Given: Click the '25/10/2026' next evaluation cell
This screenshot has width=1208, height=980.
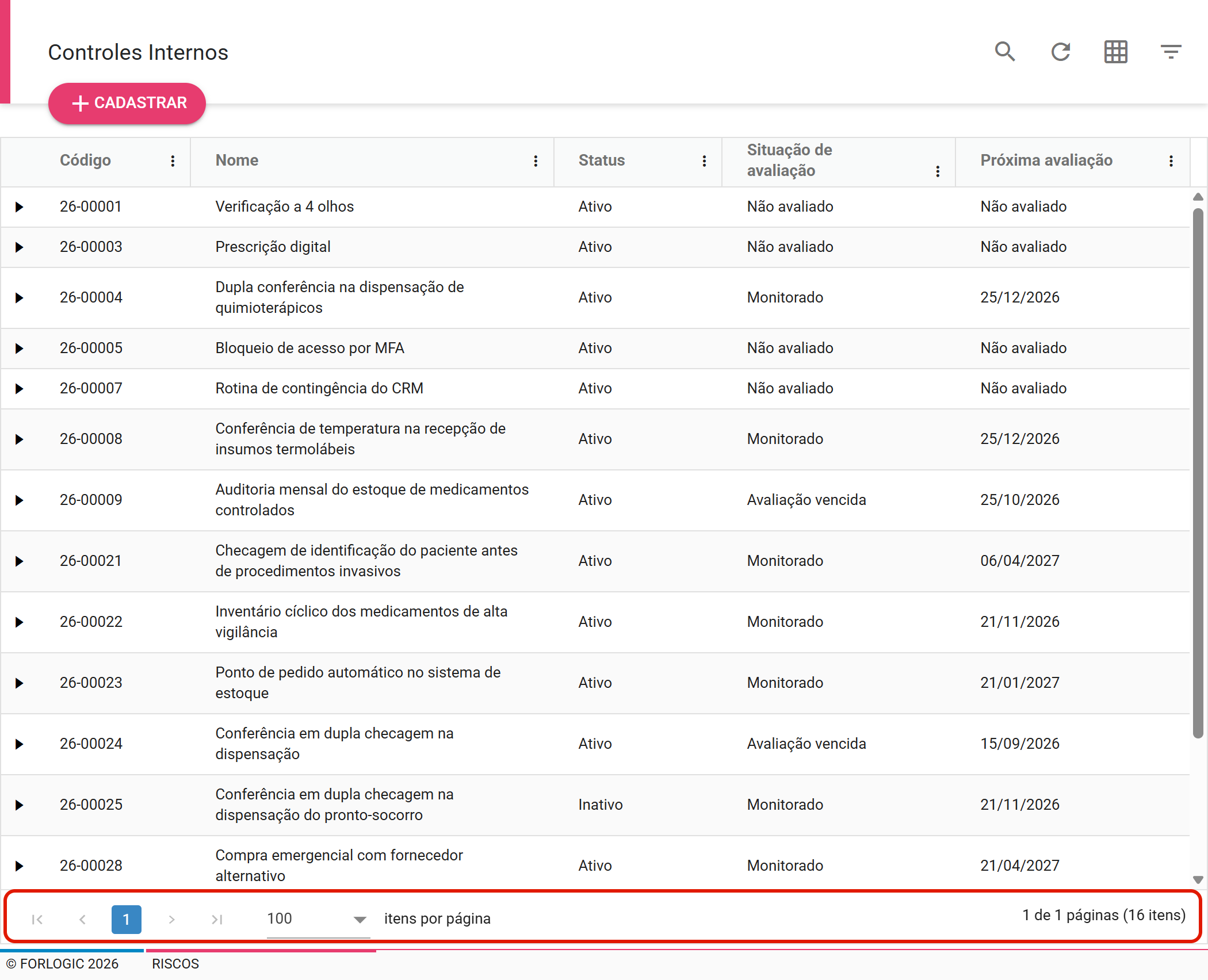Looking at the screenshot, I should coord(1020,500).
